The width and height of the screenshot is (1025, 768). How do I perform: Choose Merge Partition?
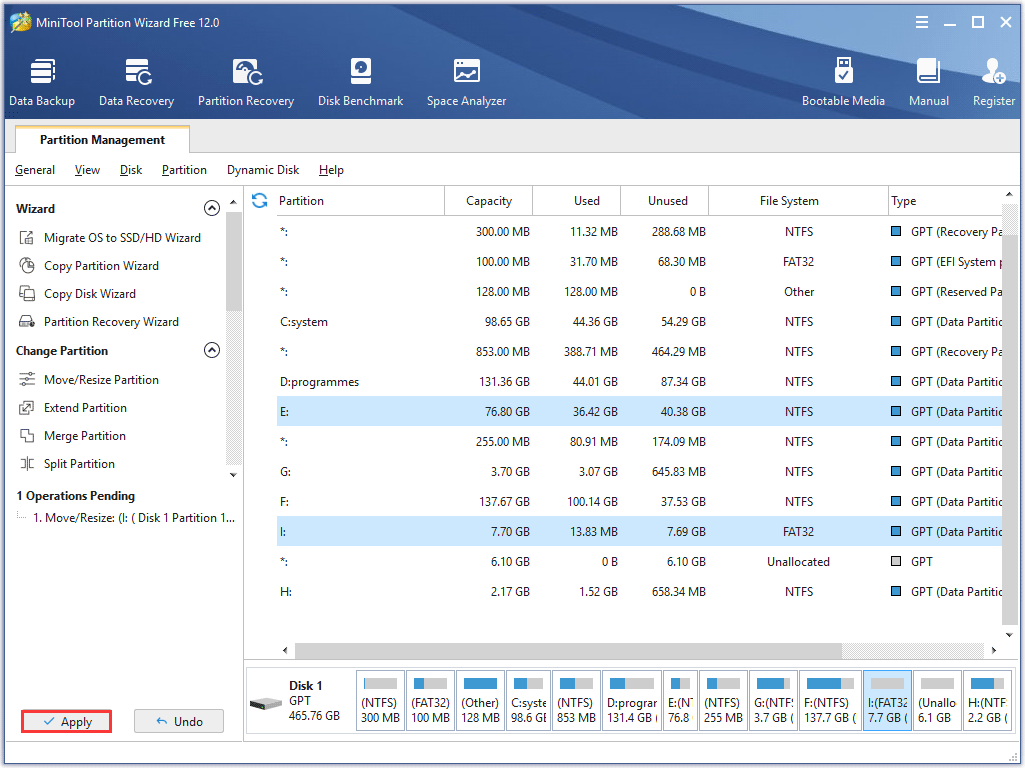[x=72, y=436]
